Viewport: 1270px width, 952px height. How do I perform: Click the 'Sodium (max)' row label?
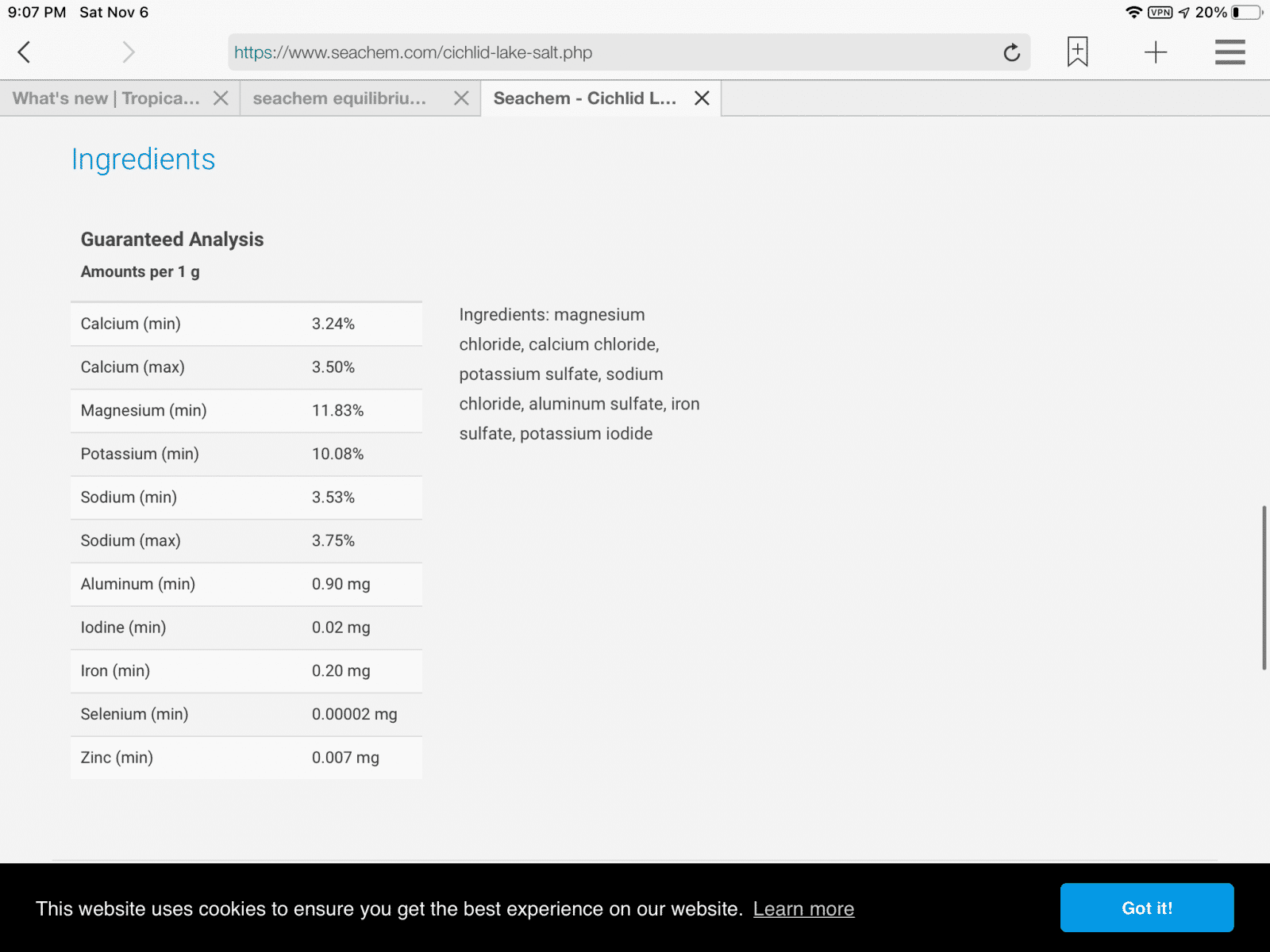[x=131, y=541]
